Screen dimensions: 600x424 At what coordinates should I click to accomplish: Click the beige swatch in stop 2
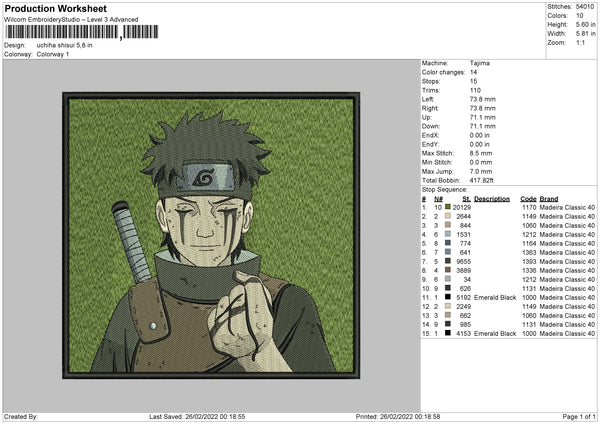447,216
